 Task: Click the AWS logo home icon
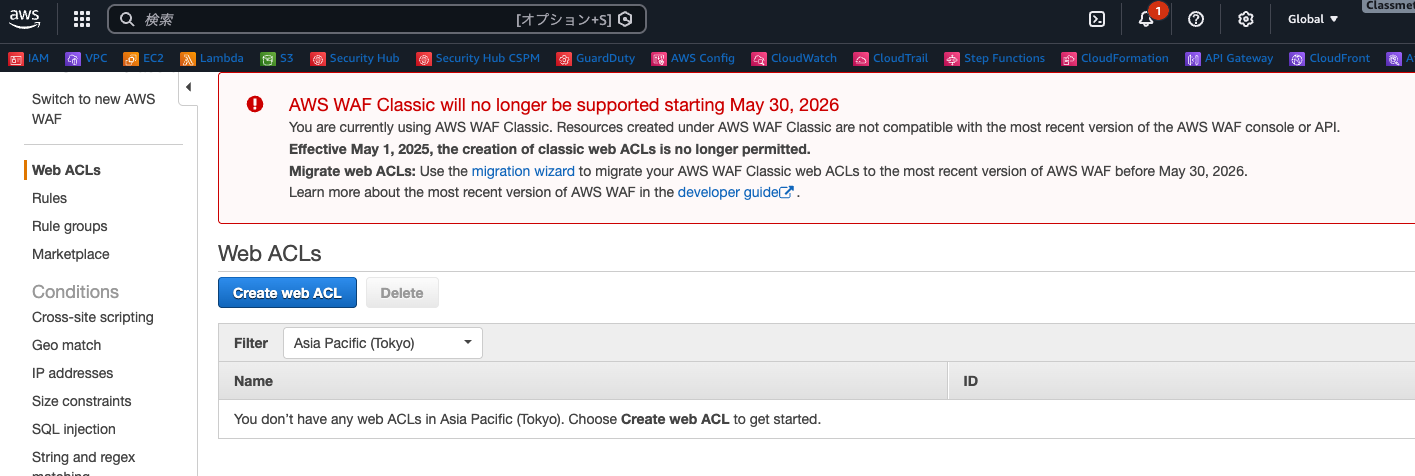pos(25,18)
